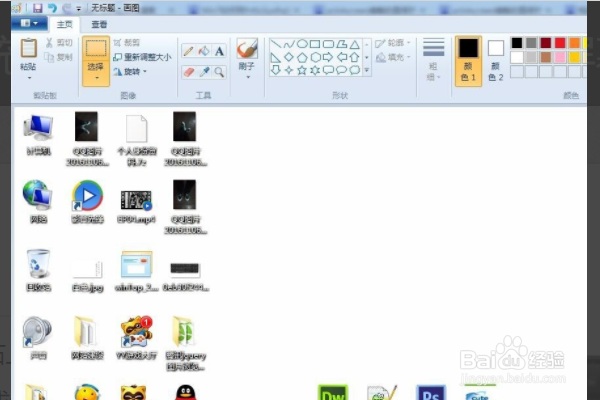
Task: Select the Eraser tool
Action: [x=188, y=72]
